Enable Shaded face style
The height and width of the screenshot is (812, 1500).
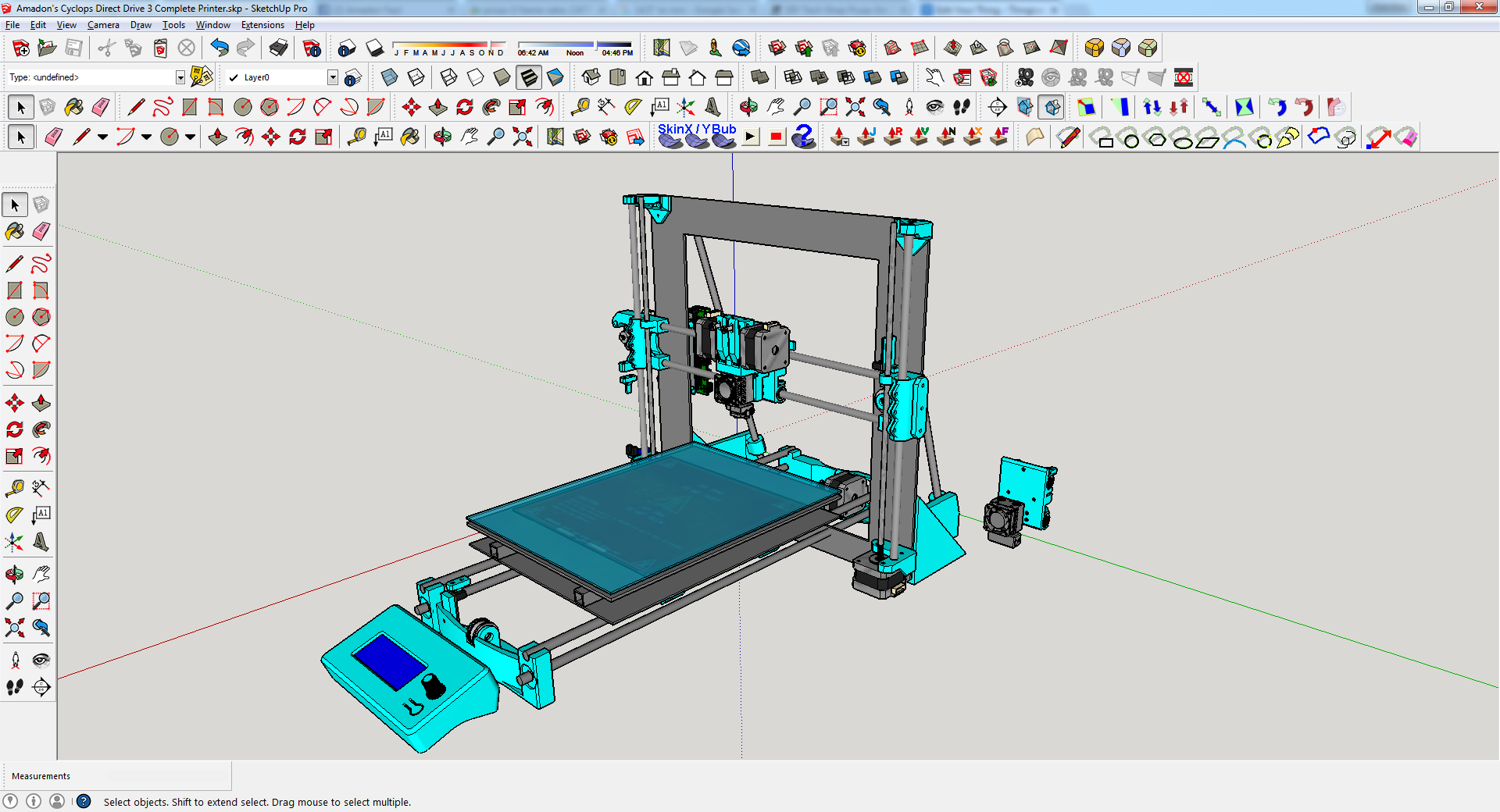(x=502, y=77)
